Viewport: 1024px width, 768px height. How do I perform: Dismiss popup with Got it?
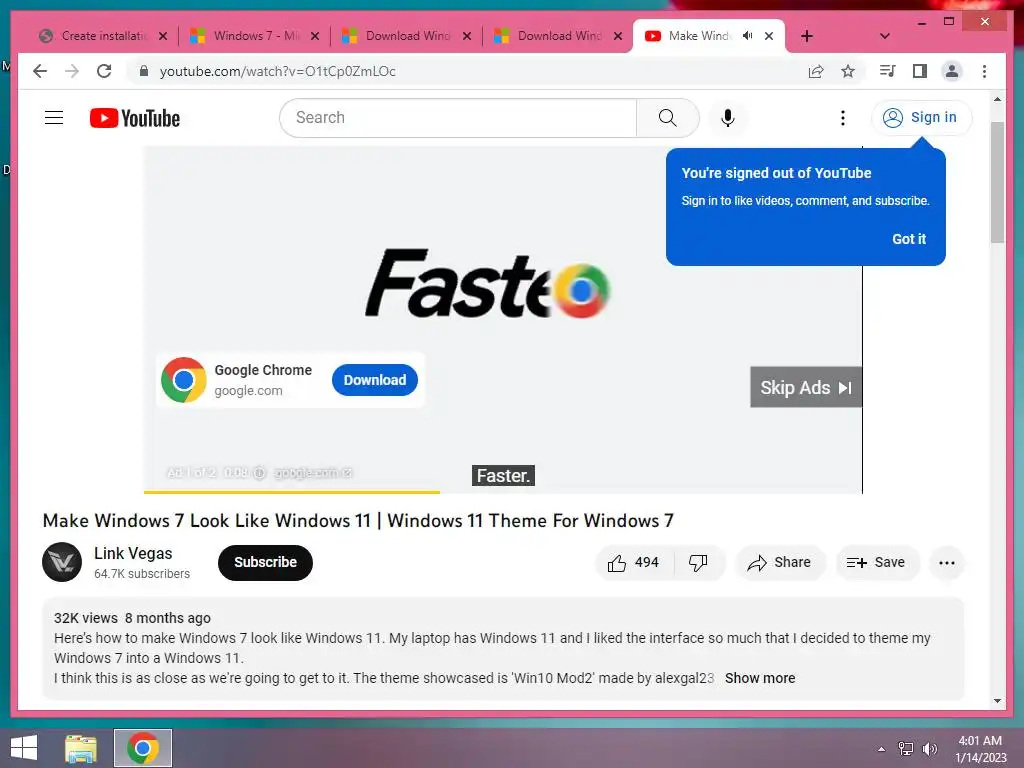[x=908, y=239]
